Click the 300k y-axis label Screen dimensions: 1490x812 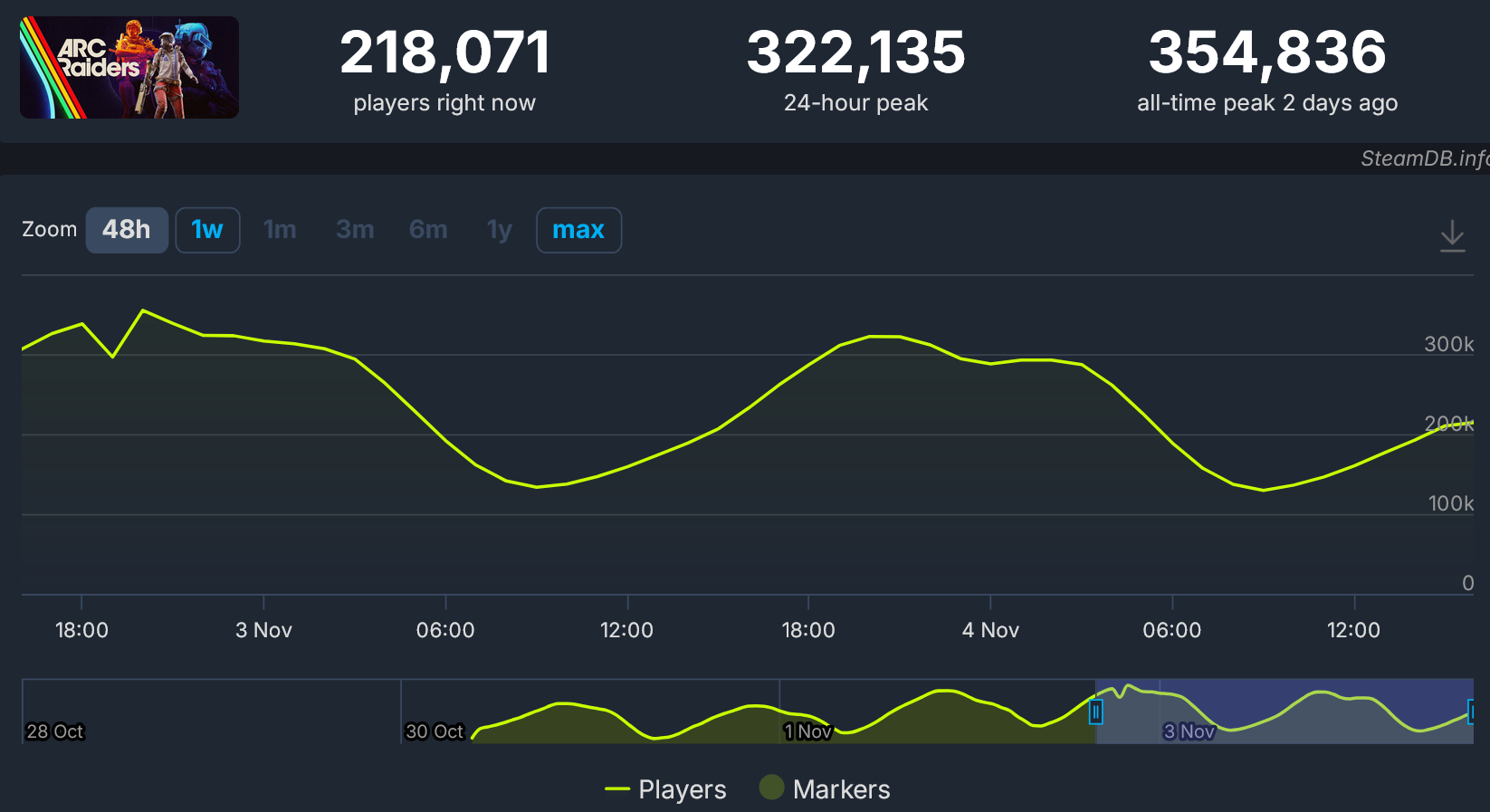tap(1449, 344)
